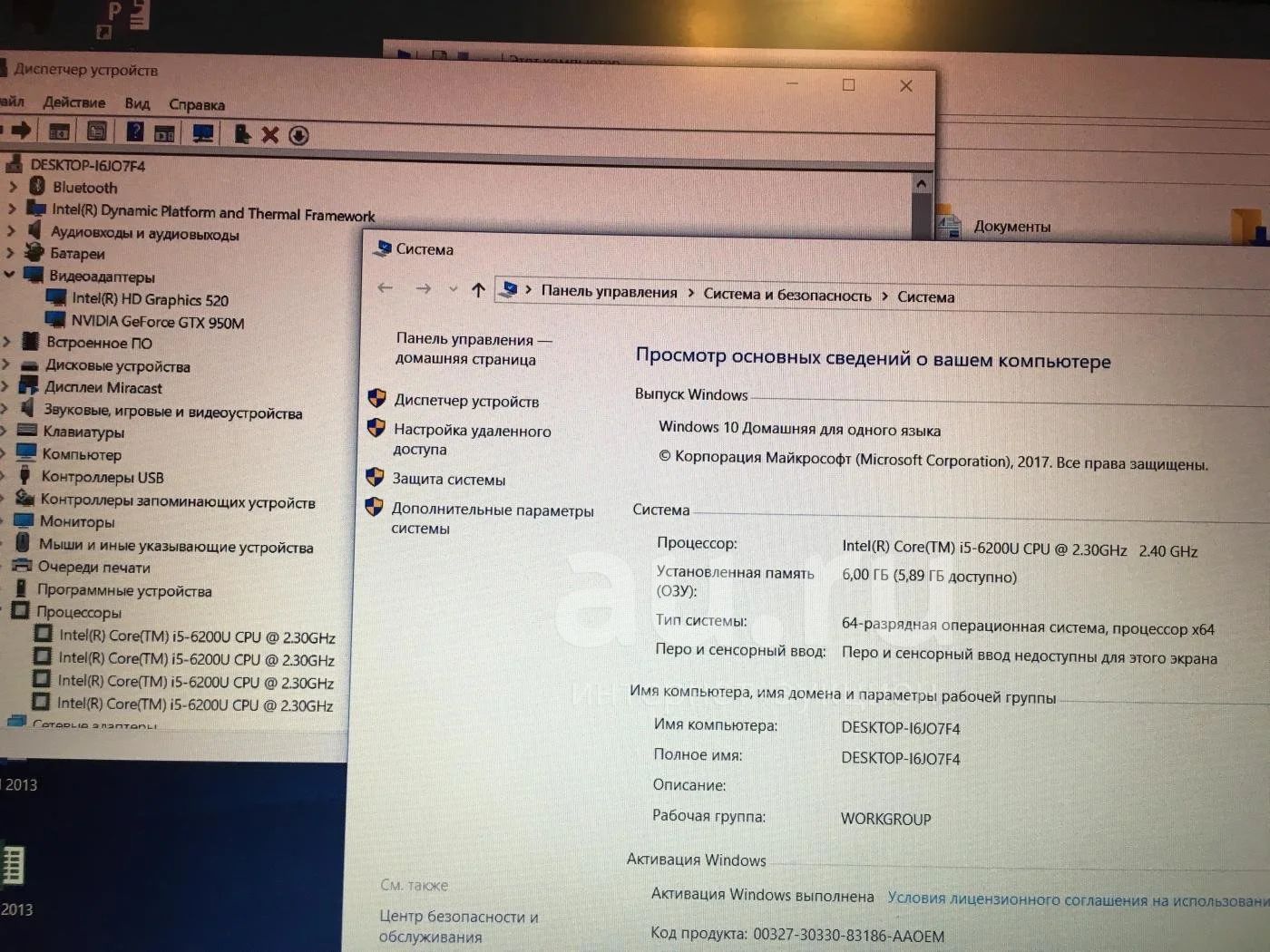
Task: Open the Справка menu
Action: tap(196, 104)
